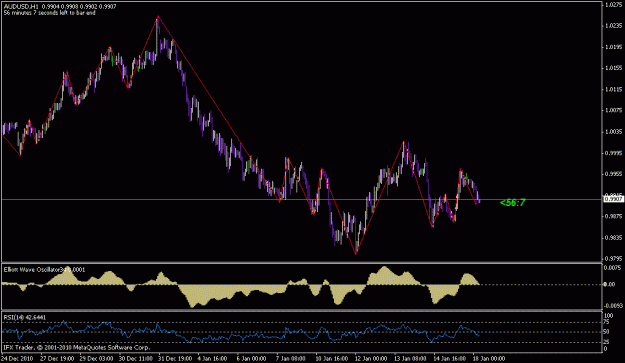
Task: Click the 0.9955 price axis label
Action: pyautogui.click(x=613, y=174)
